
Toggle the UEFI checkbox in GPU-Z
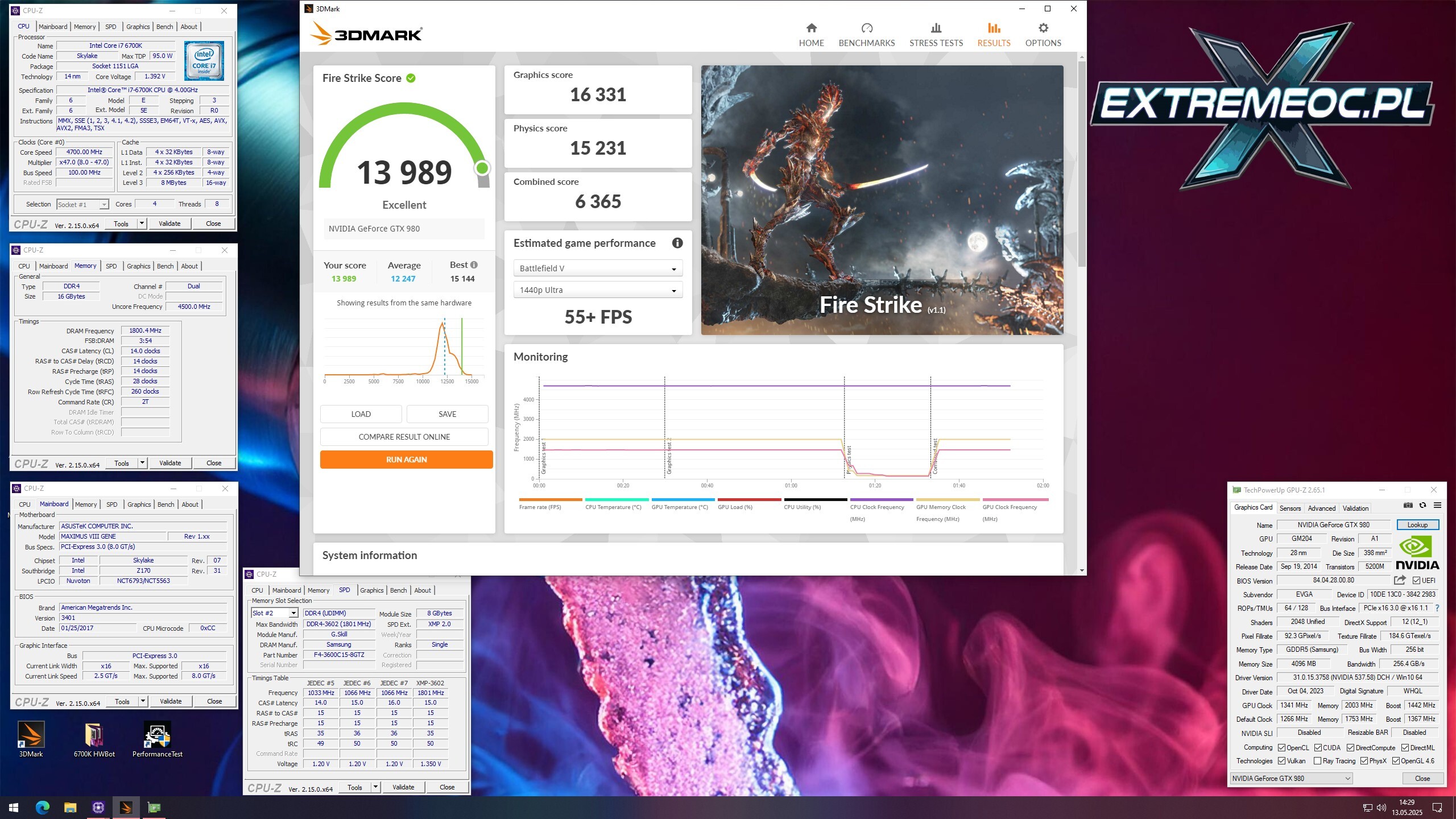point(1416,581)
